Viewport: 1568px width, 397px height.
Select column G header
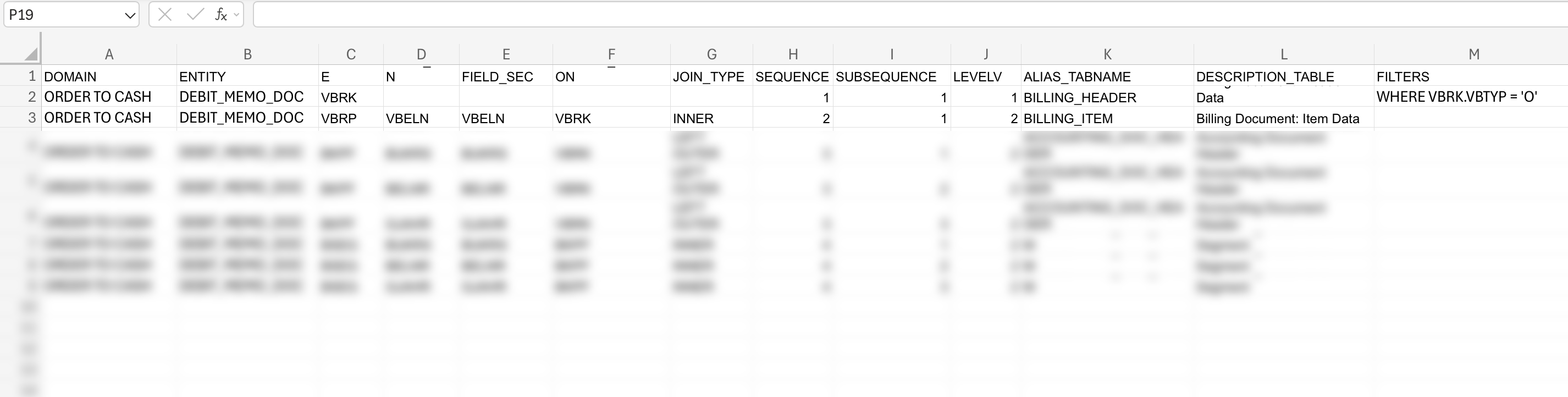711,54
